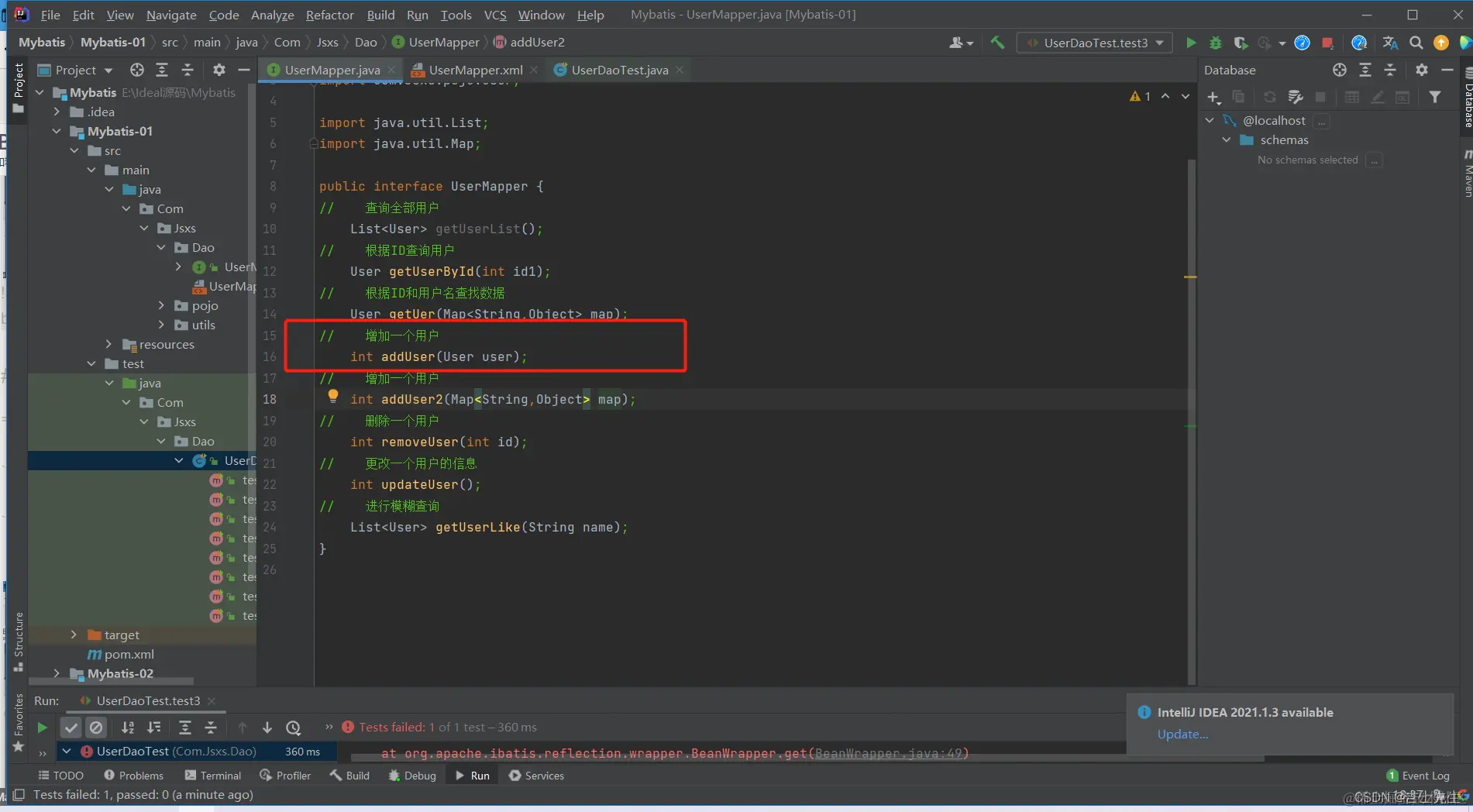Jump to next failed test arrow
Image resolution: width=1473 pixels, height=812 pixels.
(267, 728)
